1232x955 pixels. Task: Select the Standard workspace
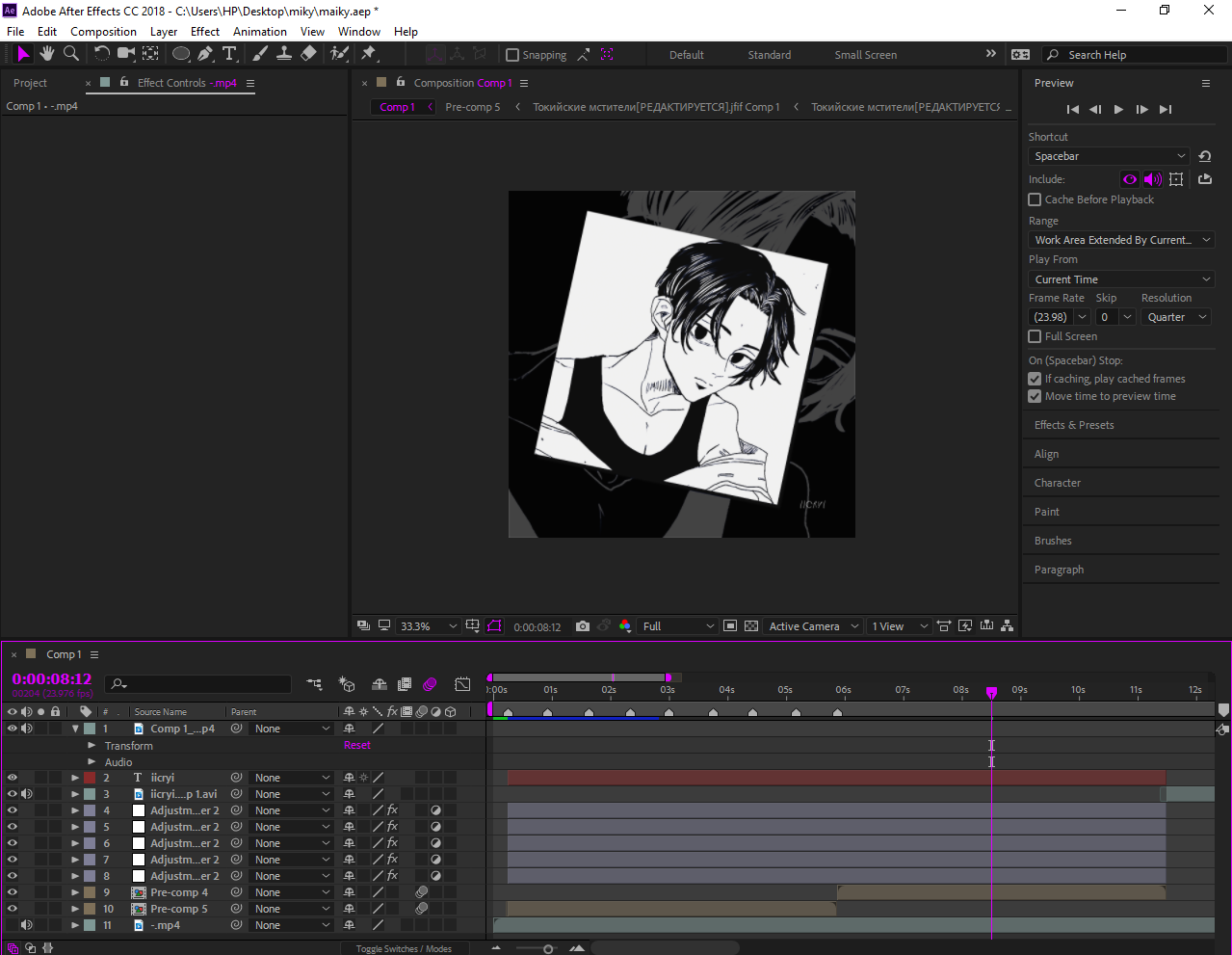point(769,55)
